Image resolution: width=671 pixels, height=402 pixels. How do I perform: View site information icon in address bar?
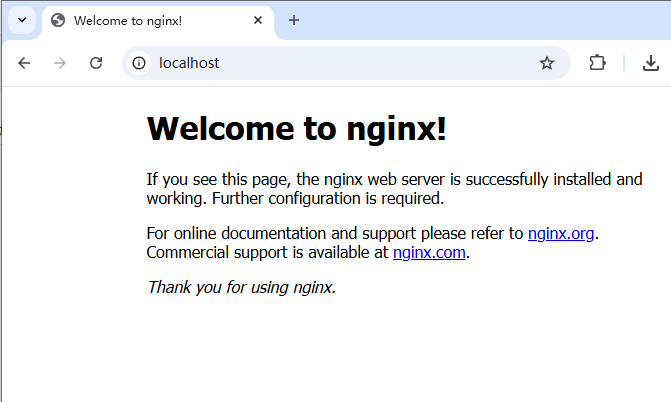coord(139,63)
